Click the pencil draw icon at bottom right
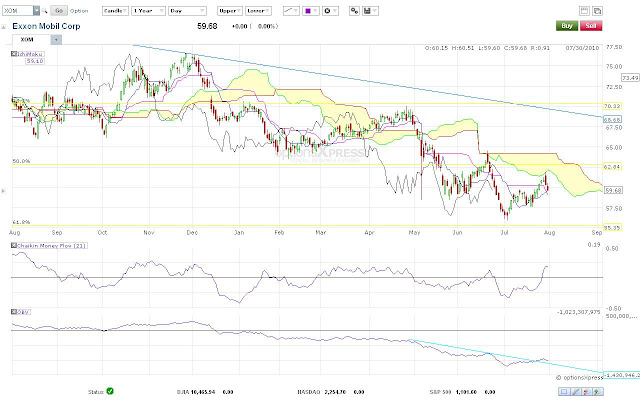 pos(576,392)
